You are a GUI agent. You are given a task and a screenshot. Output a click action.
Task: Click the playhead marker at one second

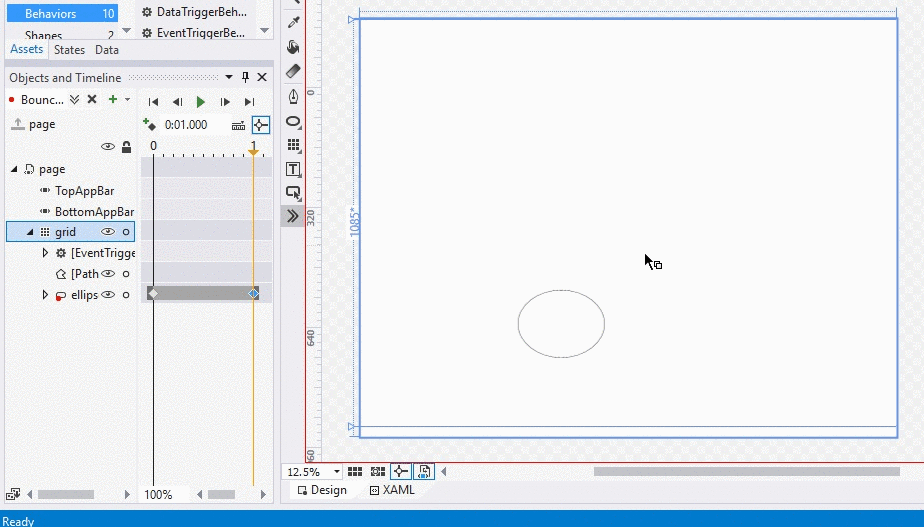coord(253,152)
